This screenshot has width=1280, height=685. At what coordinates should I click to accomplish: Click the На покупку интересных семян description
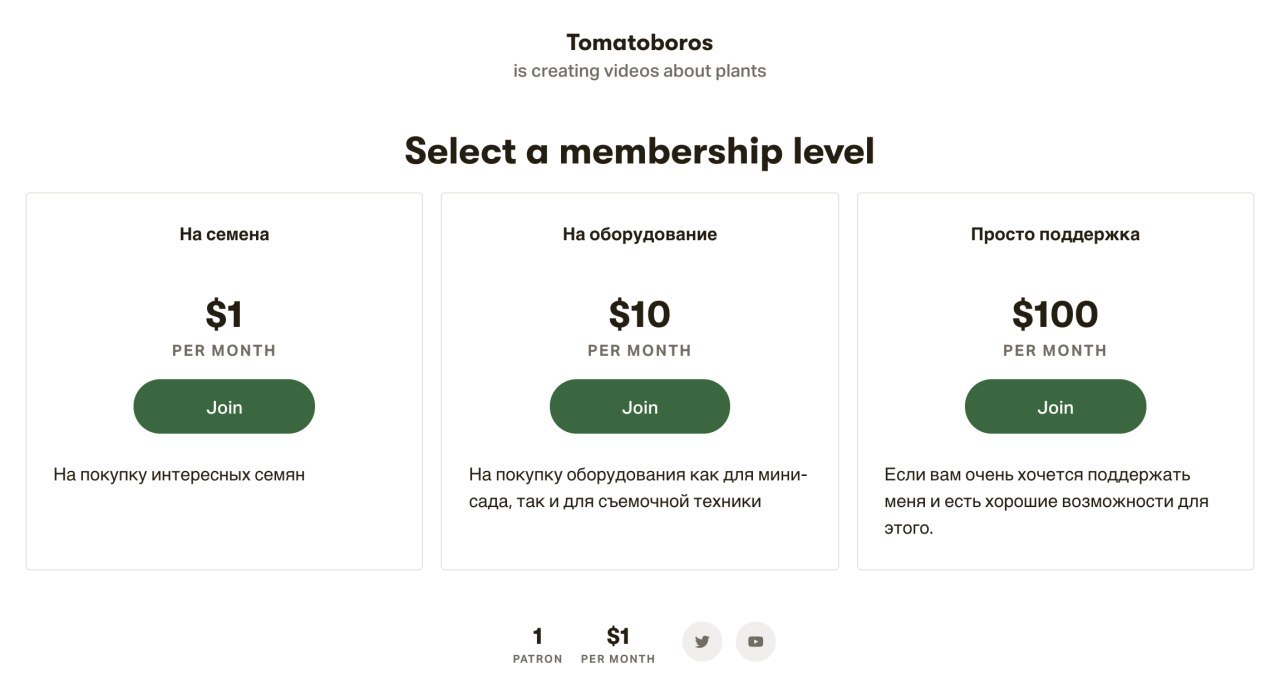pyautogui.click(x=179, y=475)
